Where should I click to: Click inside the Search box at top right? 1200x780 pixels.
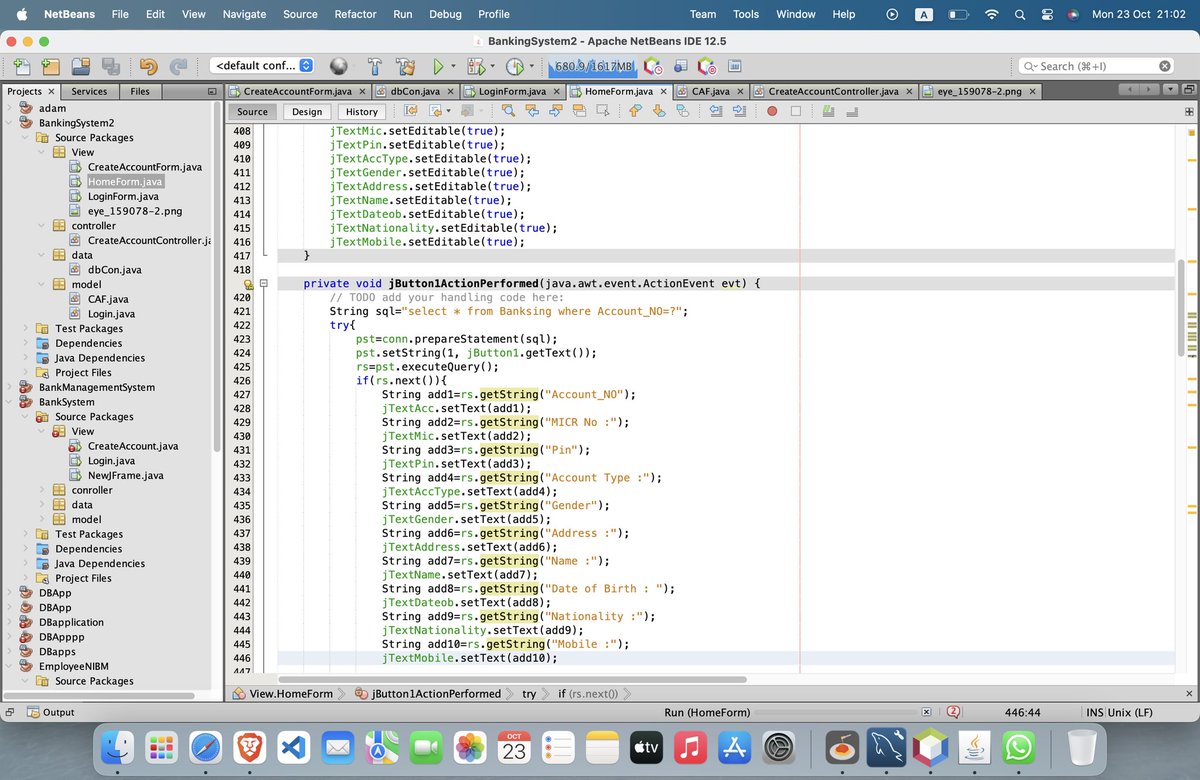click(x=1095, y=65)
